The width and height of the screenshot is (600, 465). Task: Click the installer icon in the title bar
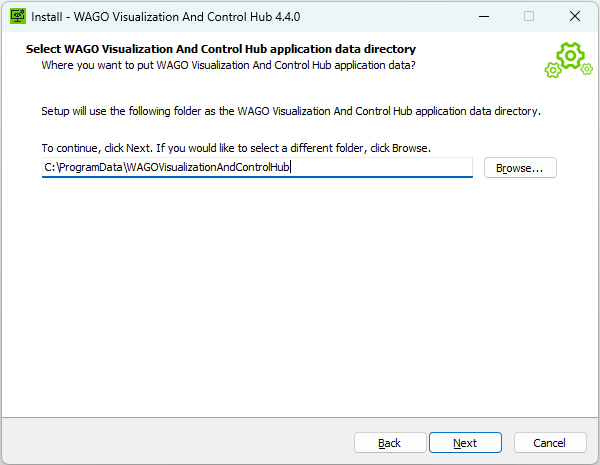point(17,16)
